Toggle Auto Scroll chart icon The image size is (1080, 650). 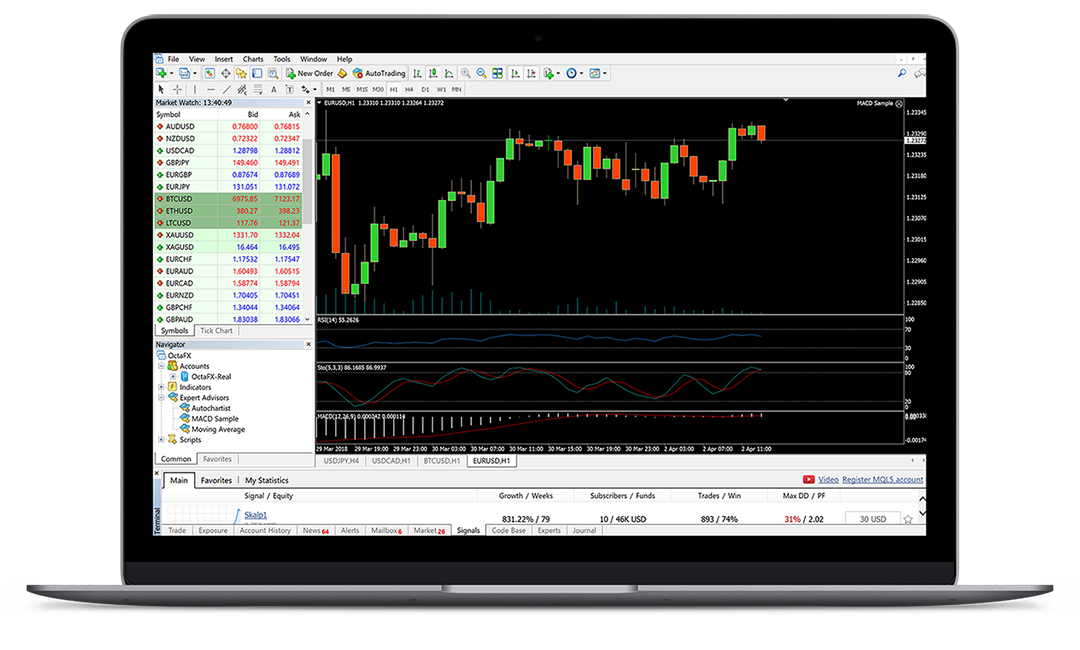point(515,73)
